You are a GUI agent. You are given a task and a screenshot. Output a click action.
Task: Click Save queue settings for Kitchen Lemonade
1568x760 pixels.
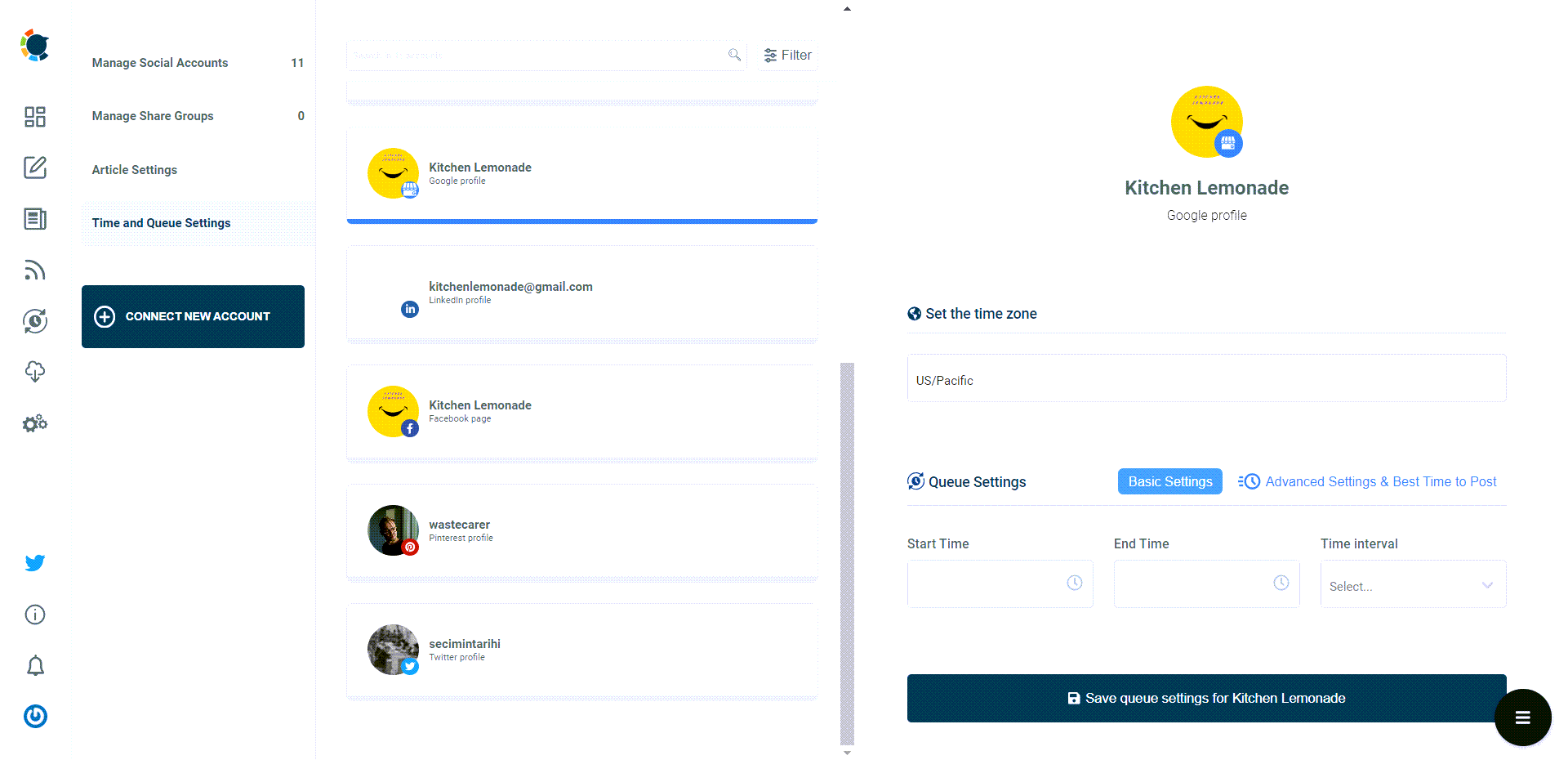1206,698
